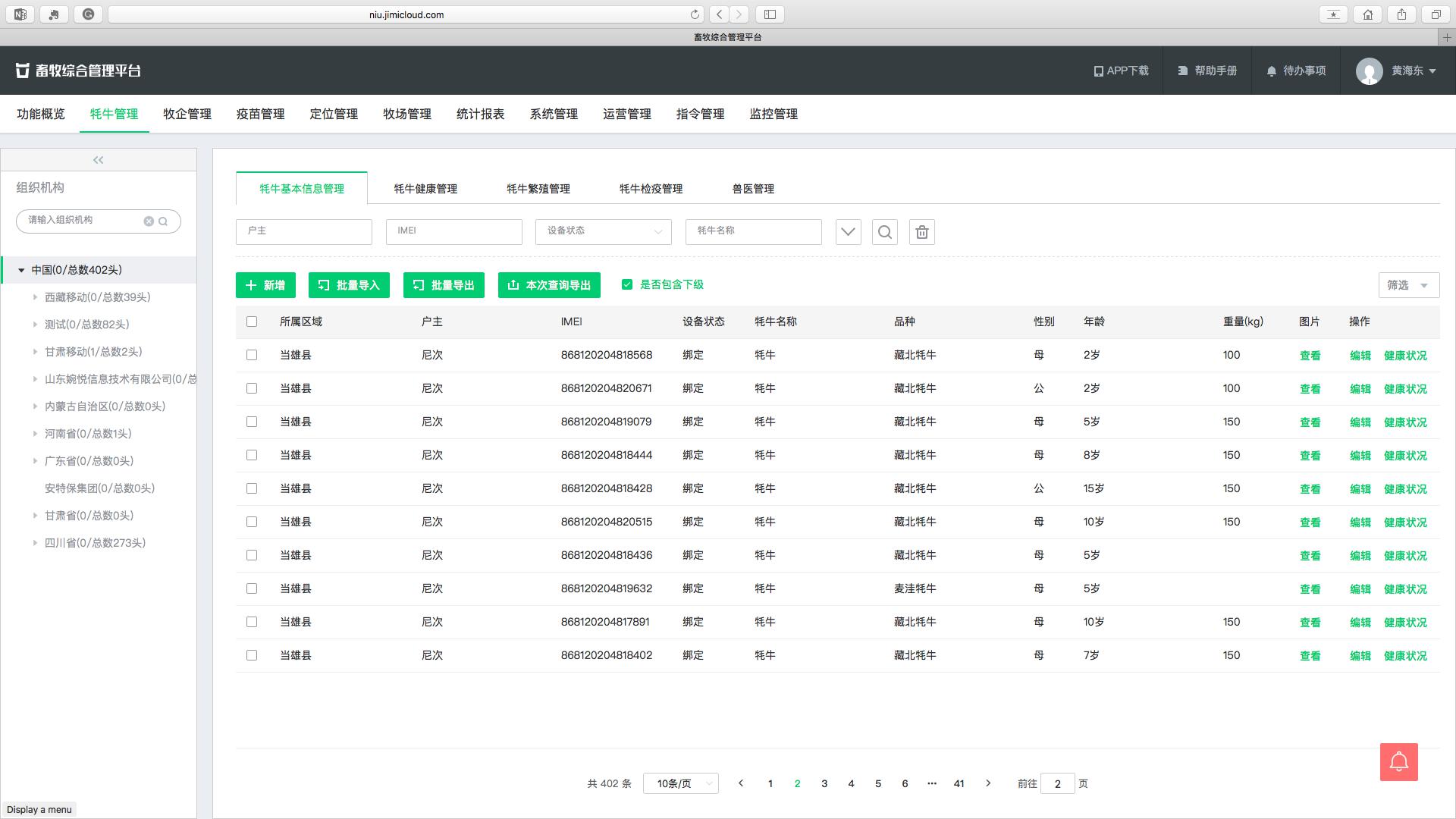Image resolution: width=1456 pixels, height=819 pixels.
Task: Go to next page of results
Action: (x=988, y=783)
